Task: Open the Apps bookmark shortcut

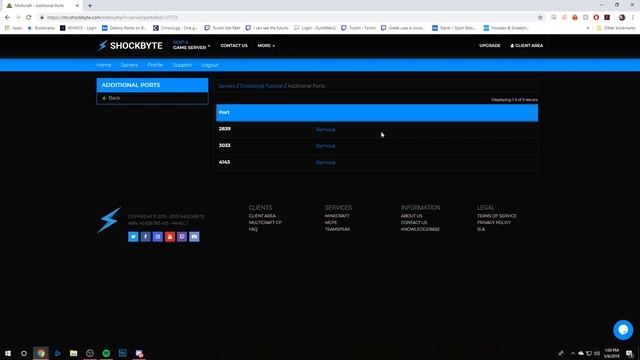Action: [13, 28]
